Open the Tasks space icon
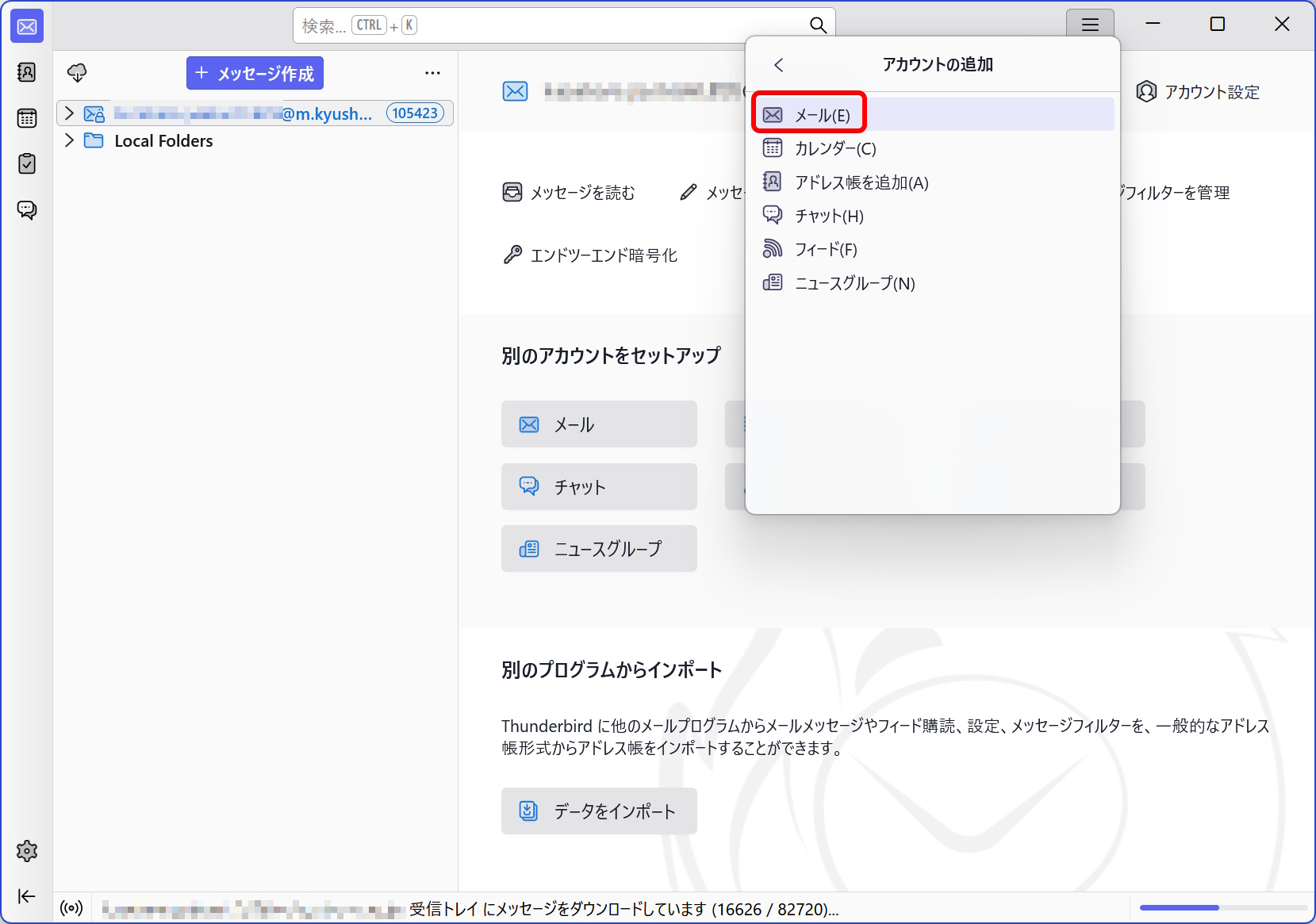The image size is (1316, 924). (27, 163)
